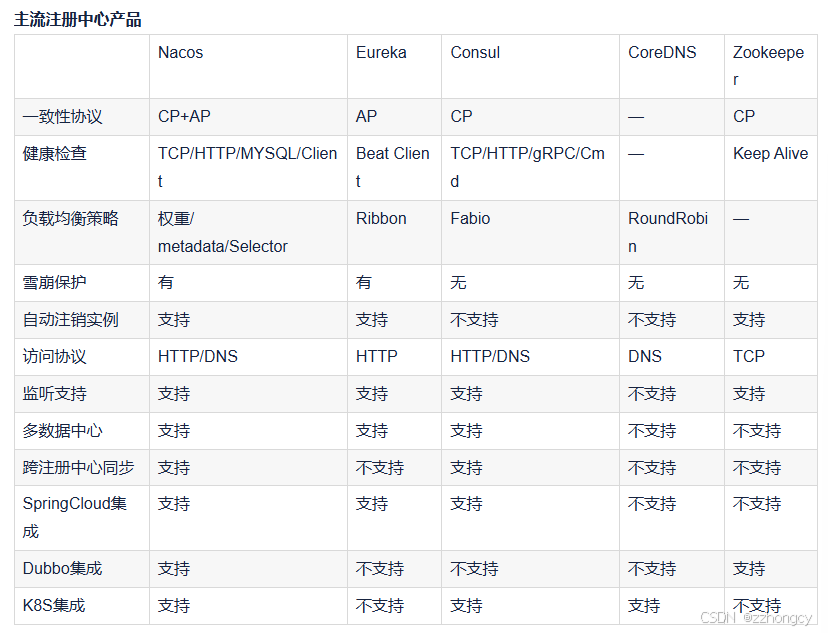This screenshot has height=633, width=828.
Task: Click 支持 for Eureka in SpringCloud集成 row
Action: coord(372,504)
